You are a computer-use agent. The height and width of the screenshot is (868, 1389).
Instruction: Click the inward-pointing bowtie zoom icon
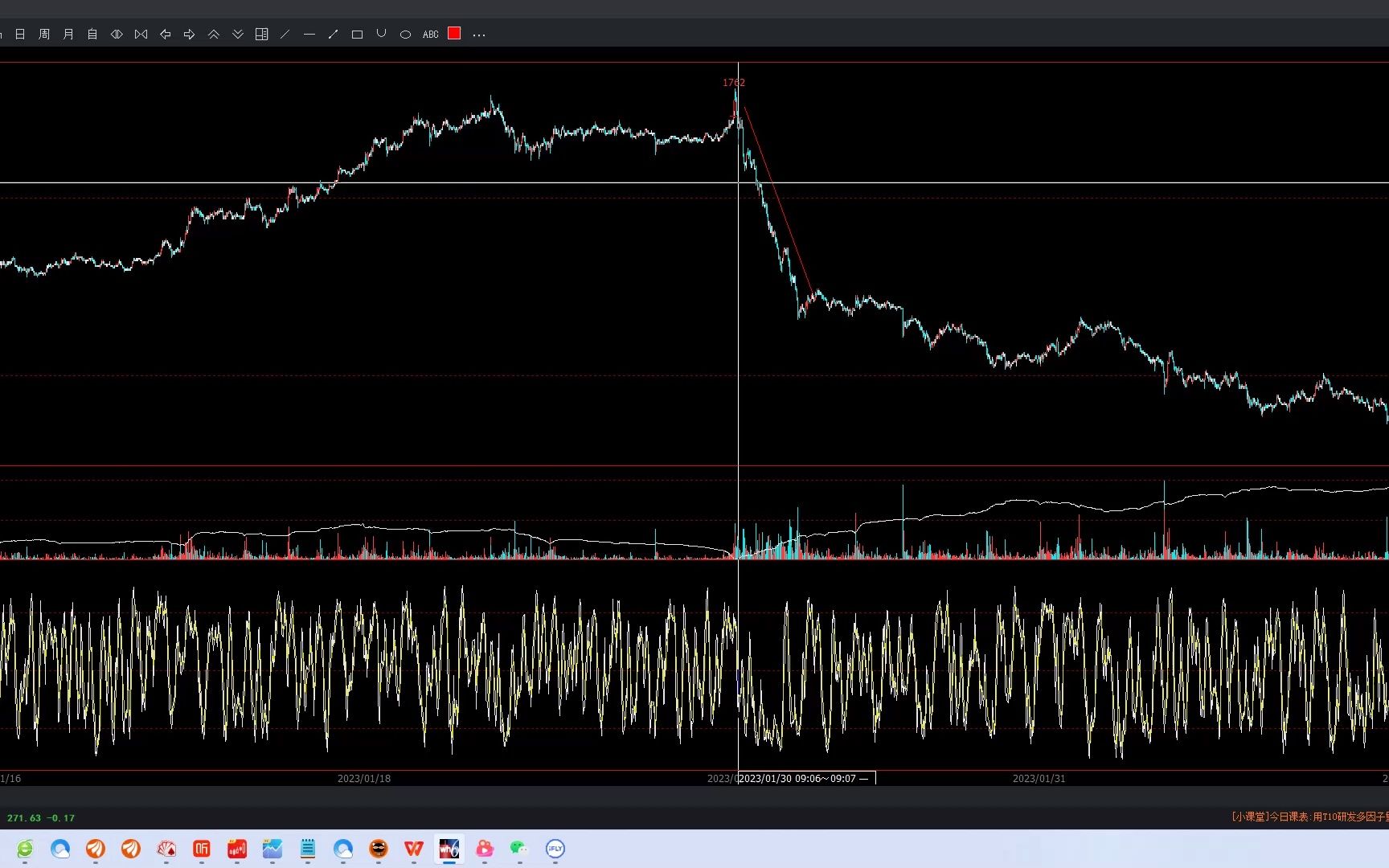tap(141, 35)
